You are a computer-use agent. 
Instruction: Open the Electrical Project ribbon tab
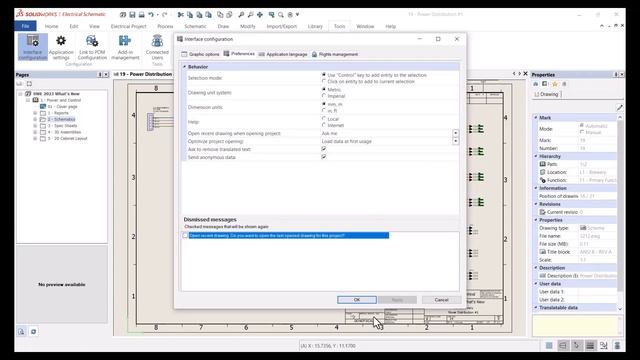(x=129, y=26)
